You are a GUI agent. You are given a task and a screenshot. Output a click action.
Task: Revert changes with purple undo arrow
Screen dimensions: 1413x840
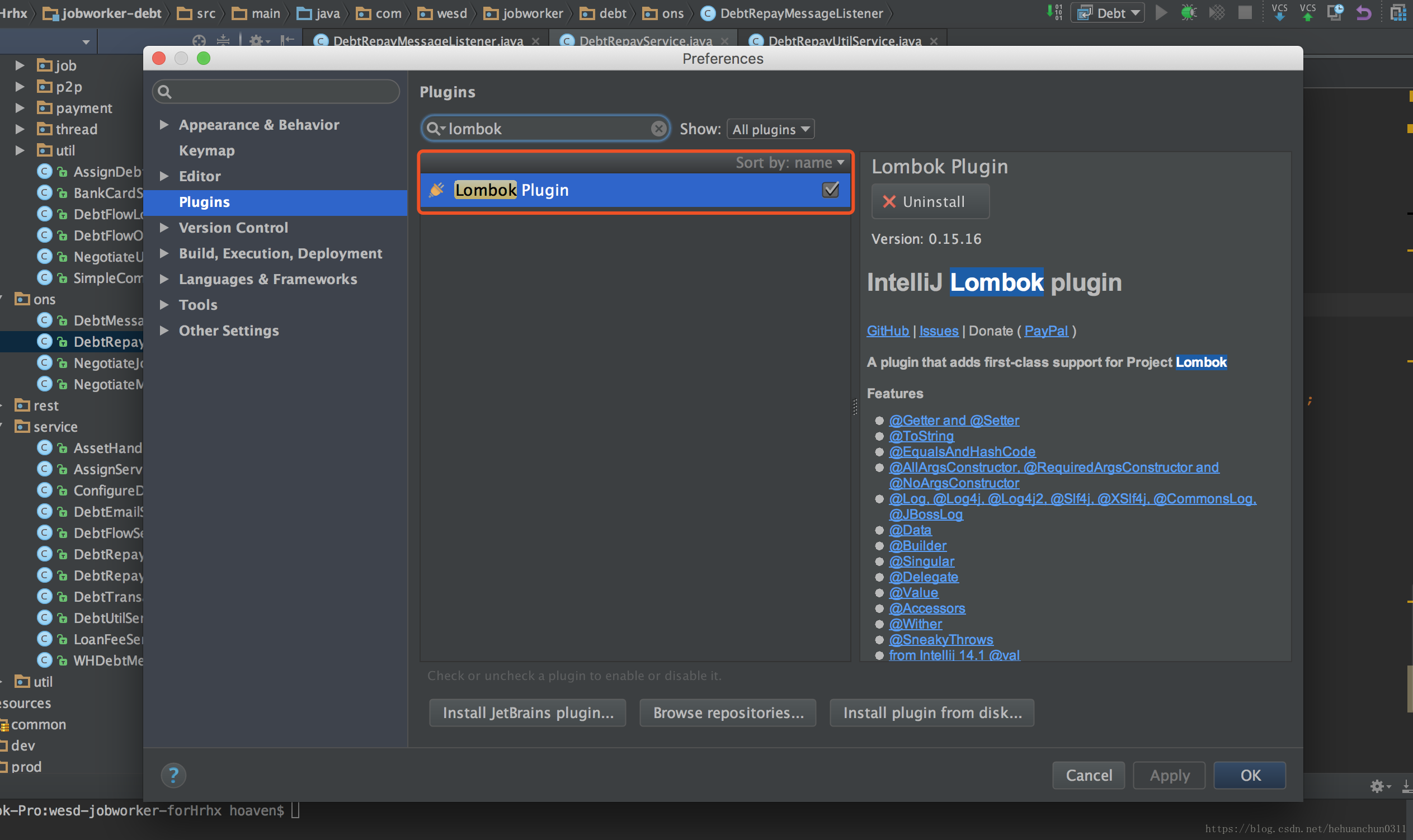1364,12
